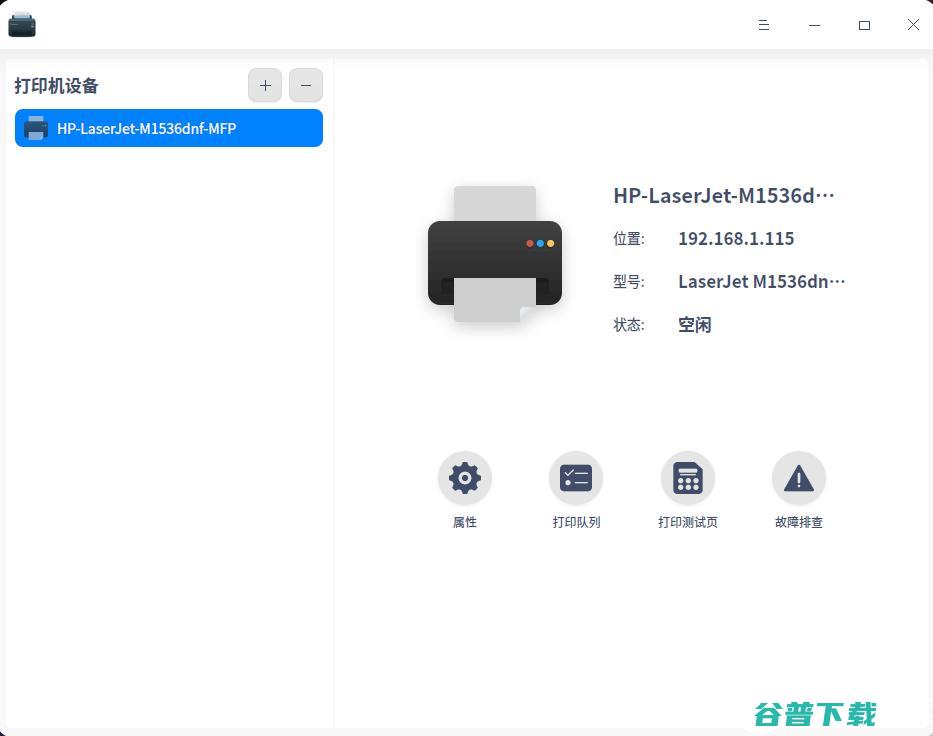Click the 空闲 status text
The image size is (933, 736).
click(694, 324)
